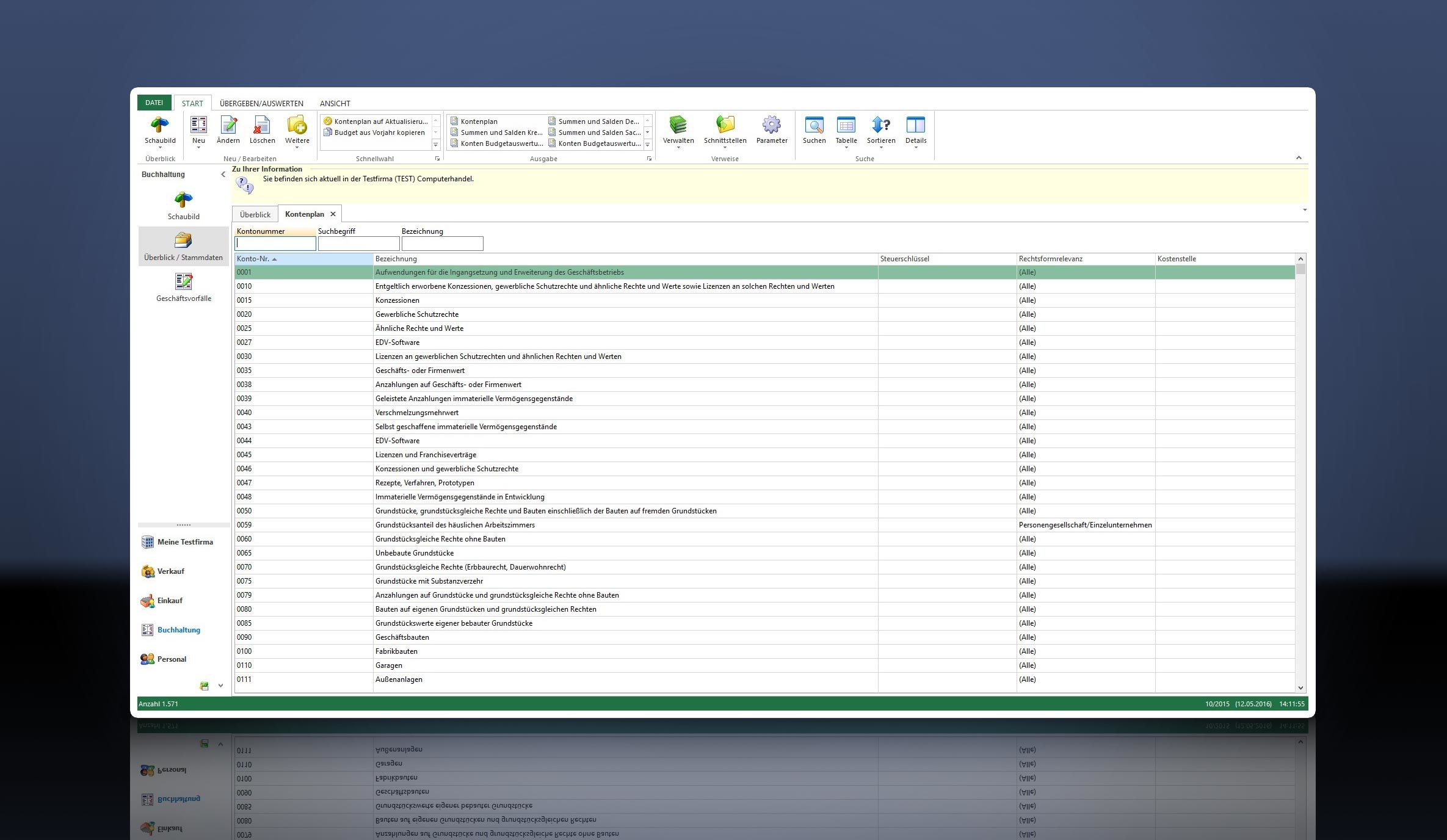Switch to the Überblick document tab

255,214
